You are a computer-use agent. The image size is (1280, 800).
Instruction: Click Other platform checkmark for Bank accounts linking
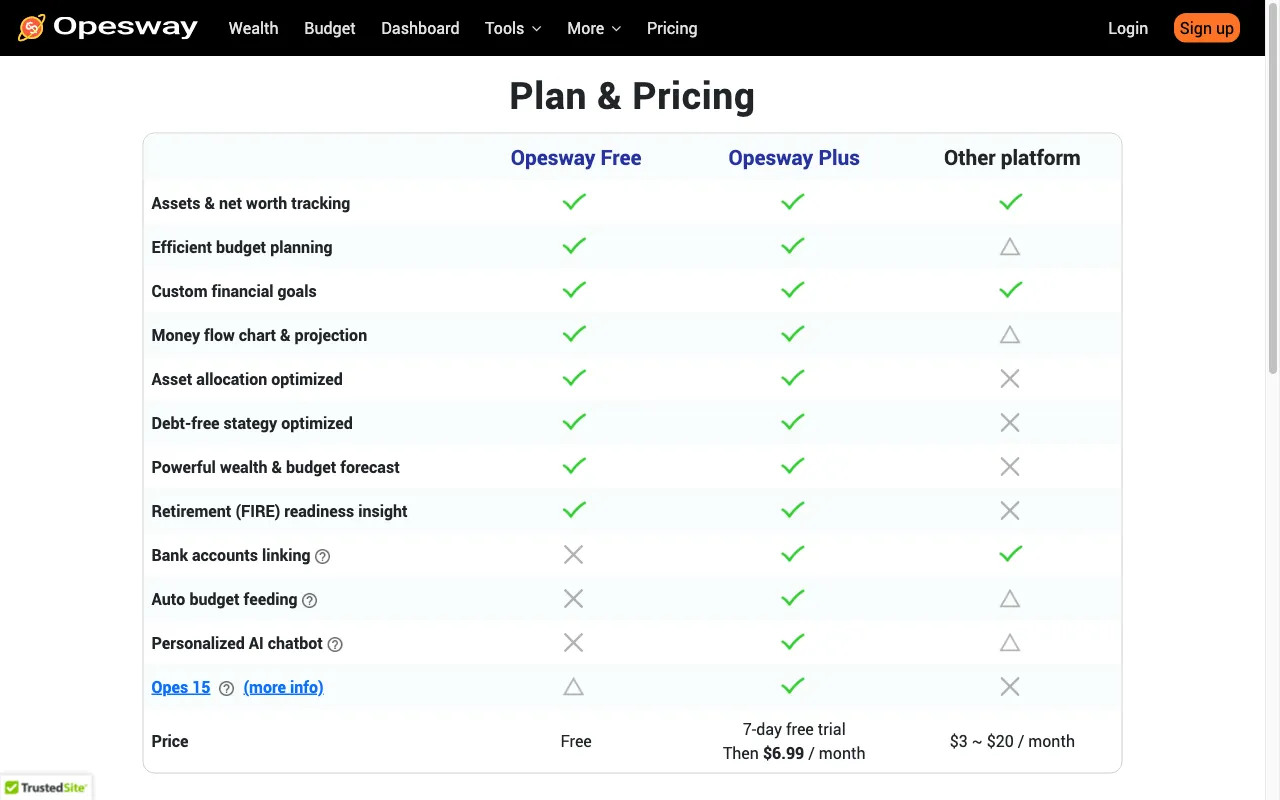click(1011, 554)
